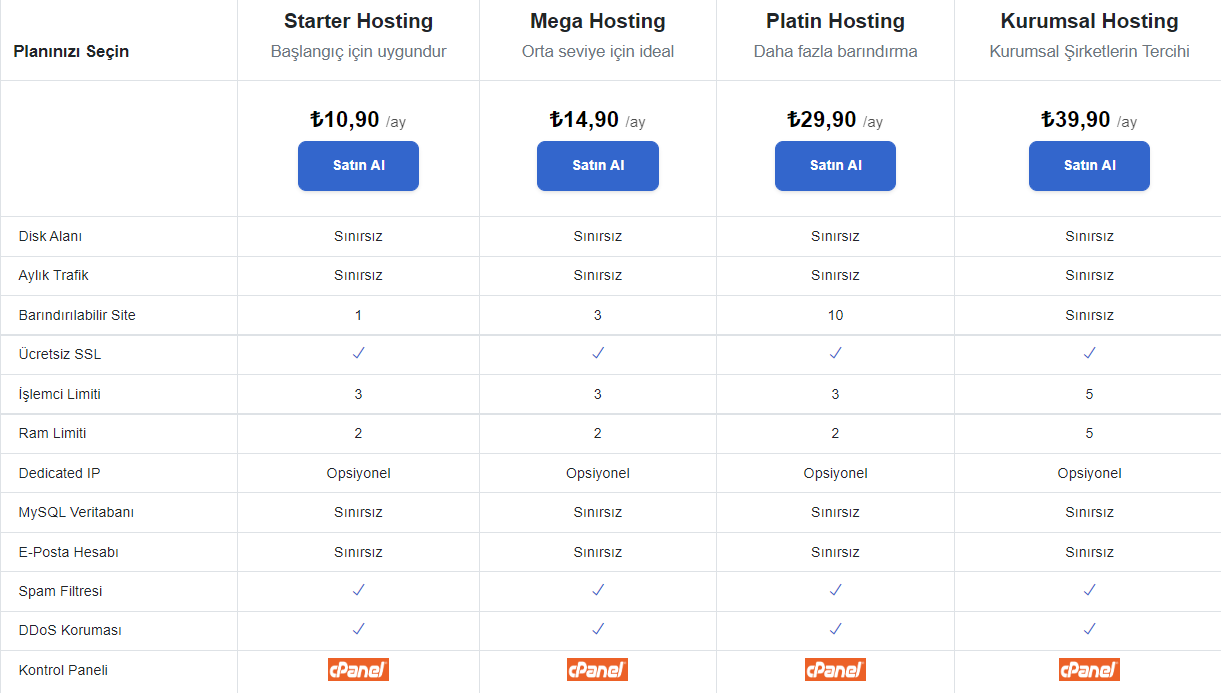Click the Planınızı Seçin heading
Image resolution: width=1221 pixels, height=693 pixels.
tap(71, 52)
